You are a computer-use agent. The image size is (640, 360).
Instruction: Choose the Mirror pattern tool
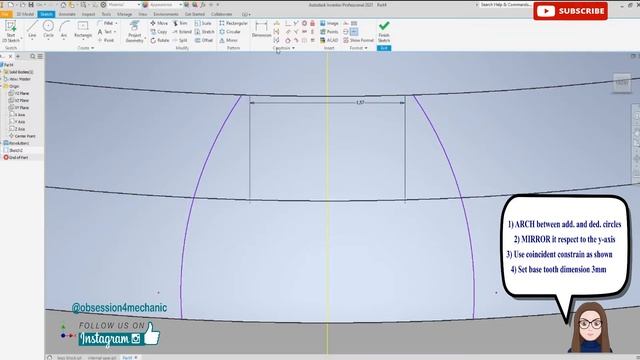(x=229, y=40)
